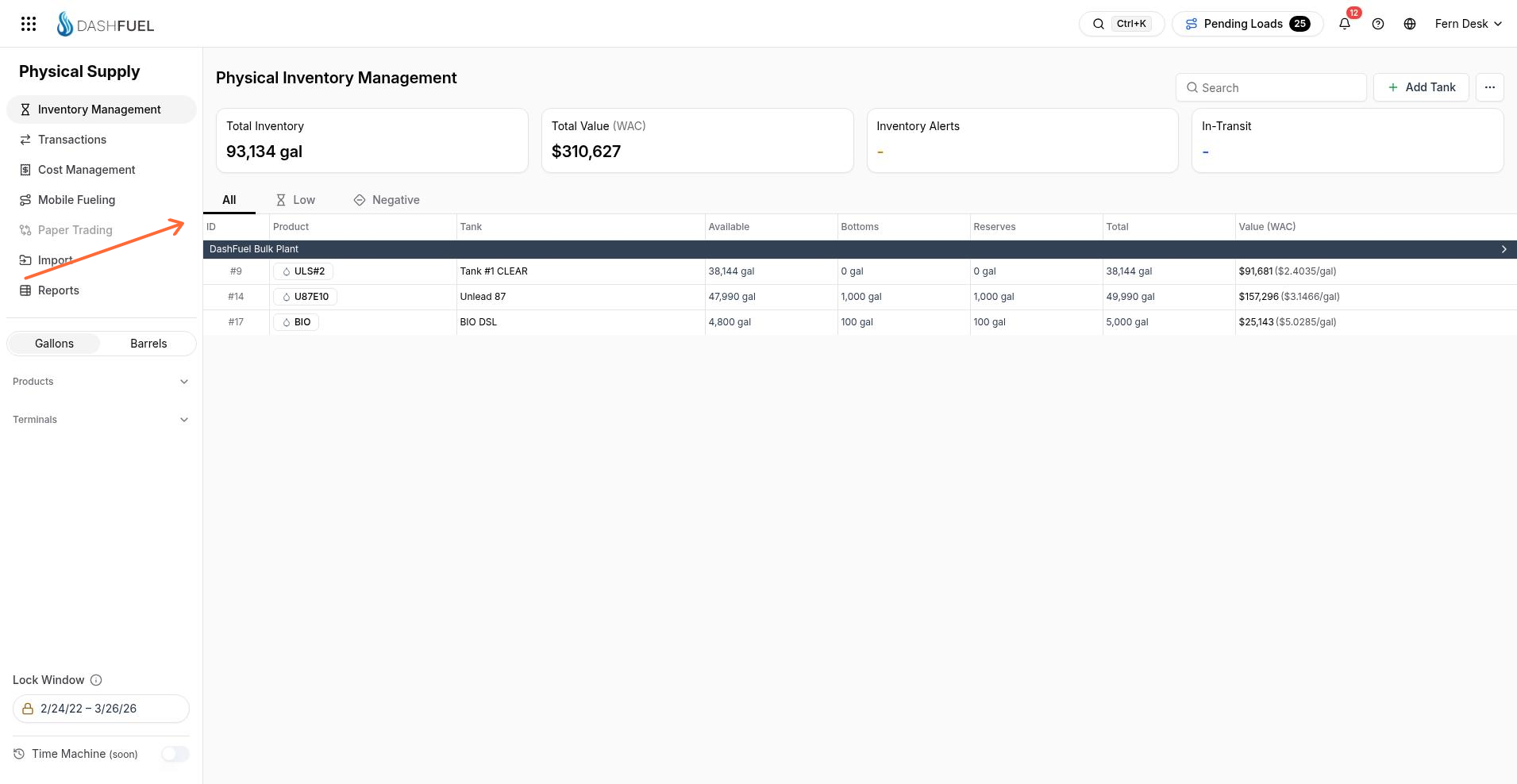Click the droplet icon on ULS#2

pos(287,271)
